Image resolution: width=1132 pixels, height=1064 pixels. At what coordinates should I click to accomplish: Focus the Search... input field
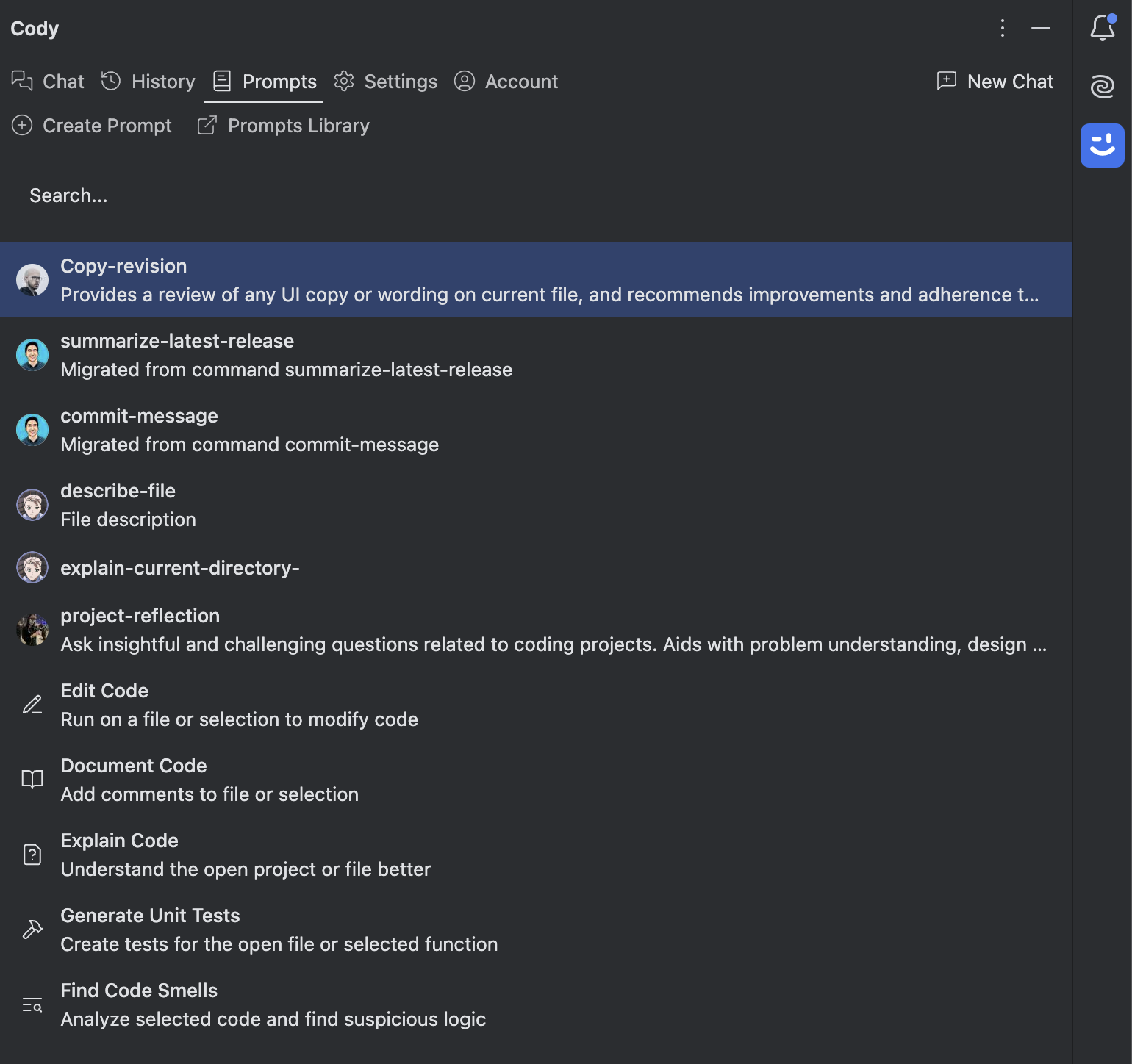[535, 195]
